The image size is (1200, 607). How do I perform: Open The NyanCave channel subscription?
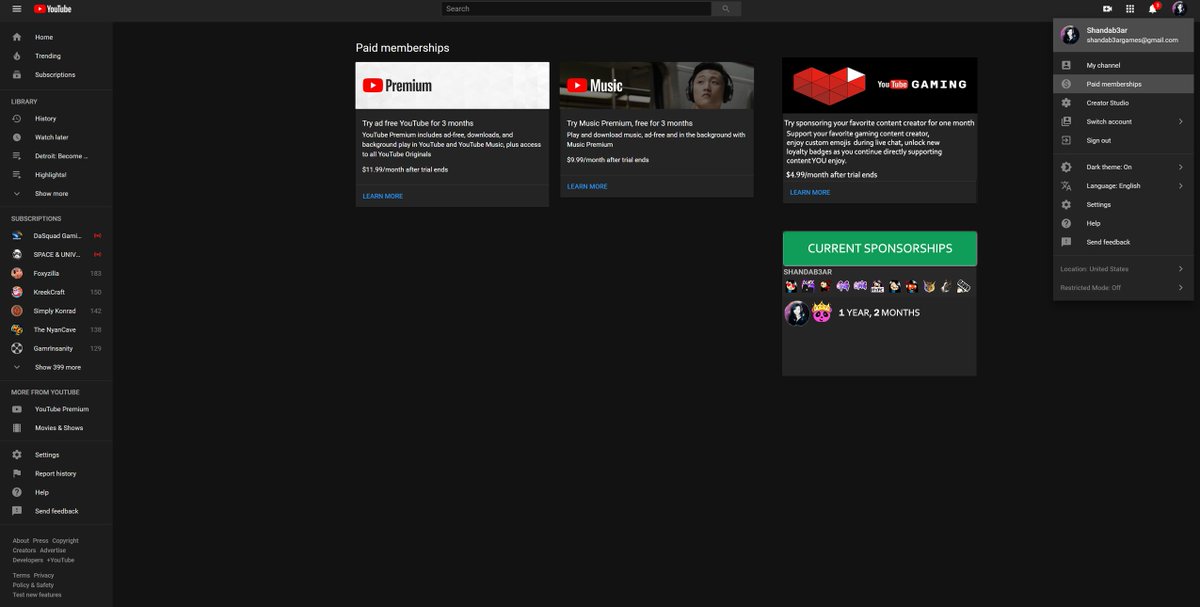tap(56, 329)
